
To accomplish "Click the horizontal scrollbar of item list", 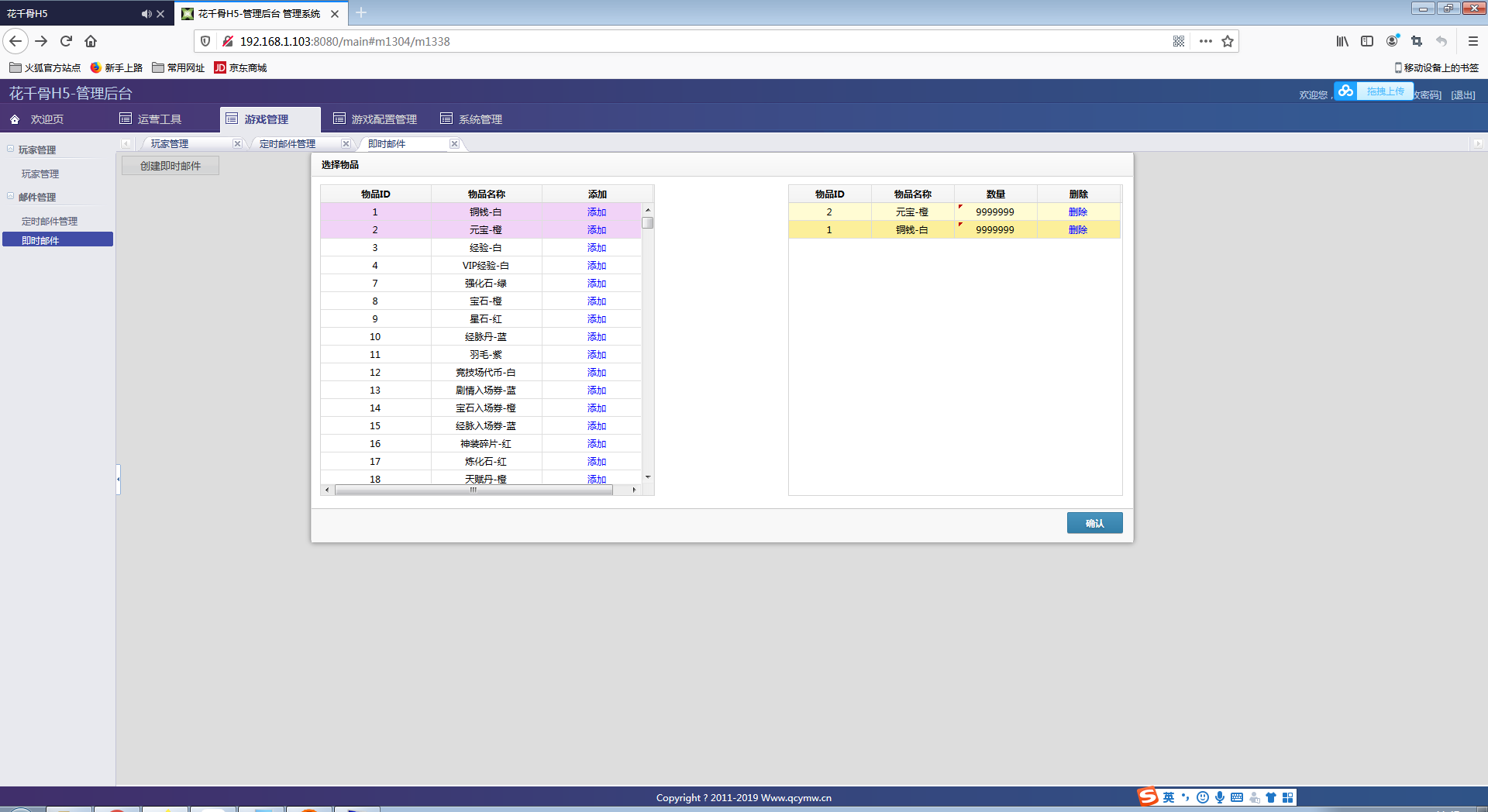I will [473, 490].
